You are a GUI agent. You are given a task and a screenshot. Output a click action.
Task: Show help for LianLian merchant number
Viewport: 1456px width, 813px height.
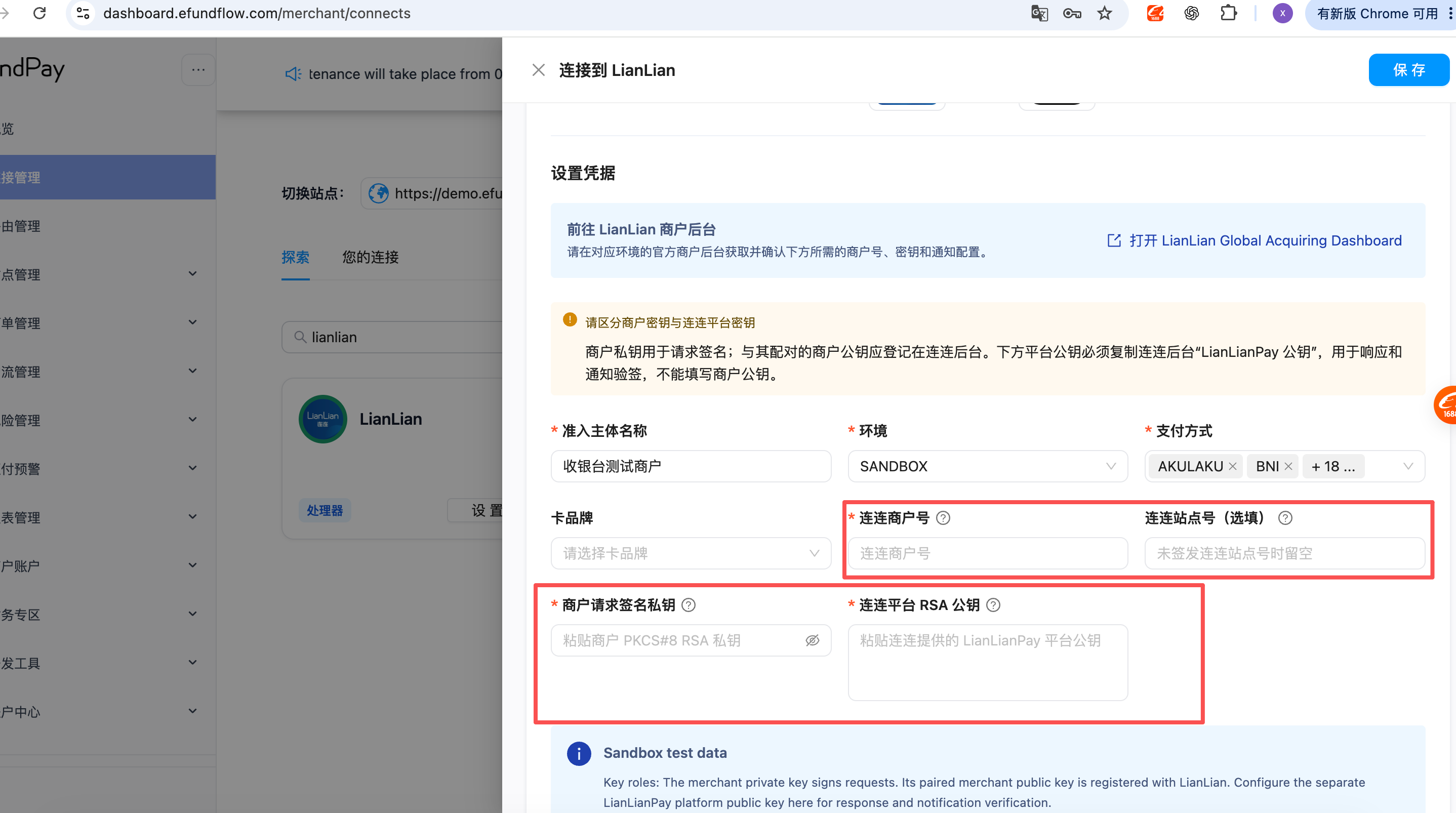(x=943, y=518)
